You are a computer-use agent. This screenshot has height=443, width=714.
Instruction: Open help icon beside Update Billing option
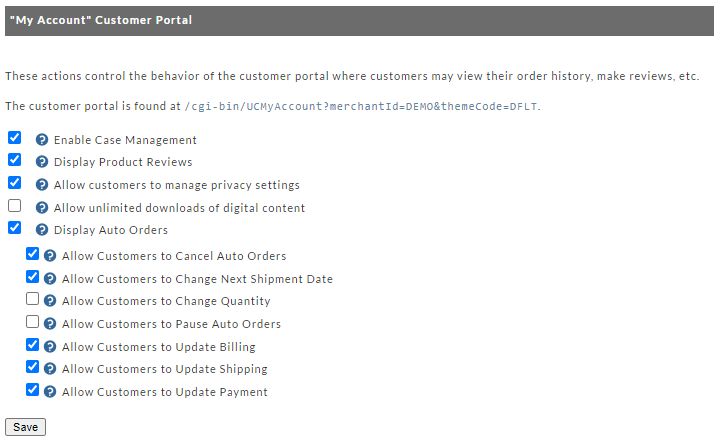coord(50,347)
